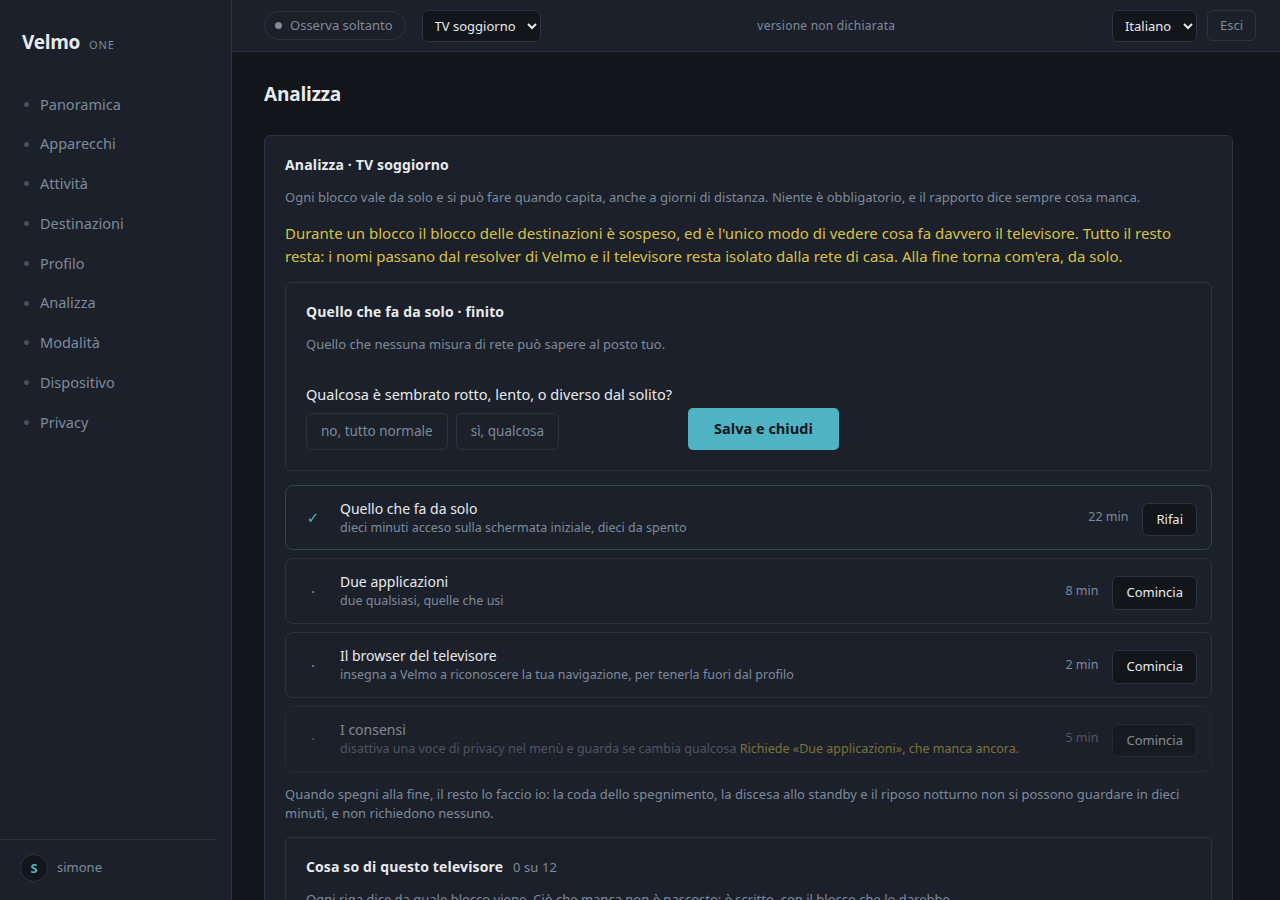Open the Italiano language dropdown

1154,26
